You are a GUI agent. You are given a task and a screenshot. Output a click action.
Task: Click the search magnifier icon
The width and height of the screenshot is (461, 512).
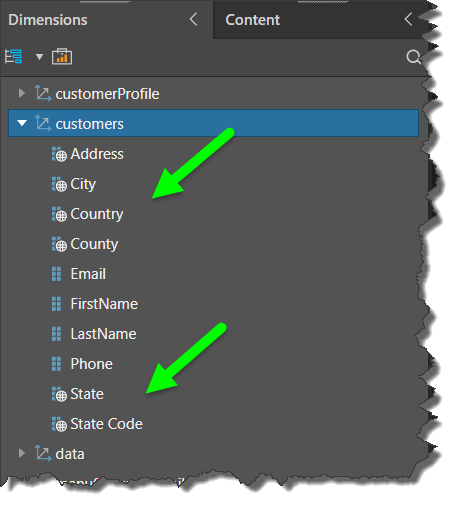tap(414, 57)
